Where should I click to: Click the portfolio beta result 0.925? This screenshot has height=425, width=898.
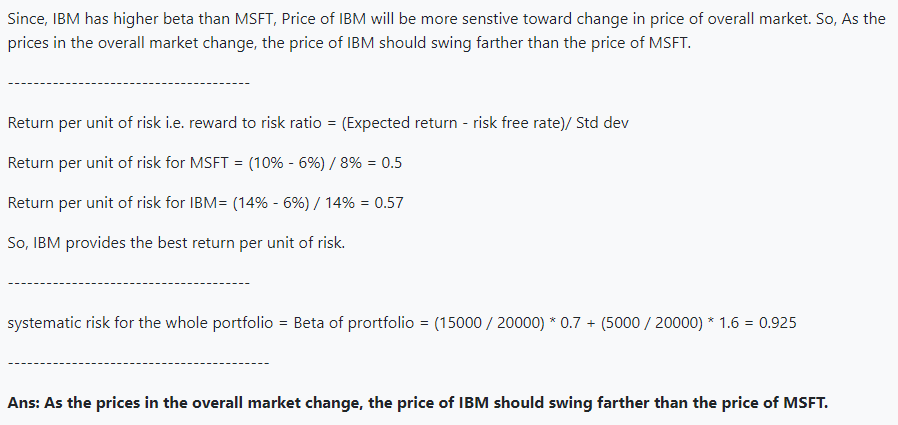pos(777,323)
